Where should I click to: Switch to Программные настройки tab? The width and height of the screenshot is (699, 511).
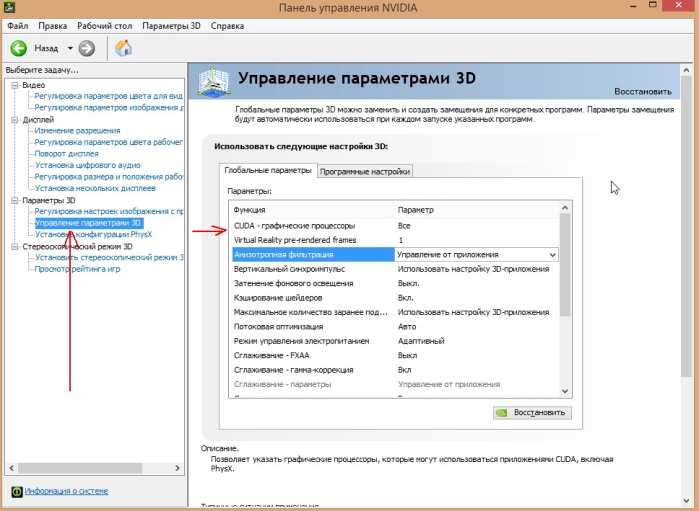point(365,171)
